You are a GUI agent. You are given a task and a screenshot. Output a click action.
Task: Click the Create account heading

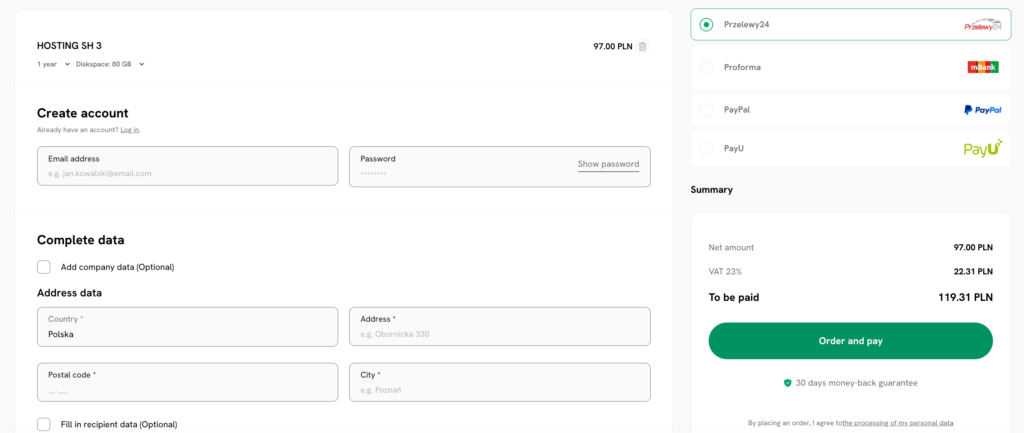[x=83, y=113]
